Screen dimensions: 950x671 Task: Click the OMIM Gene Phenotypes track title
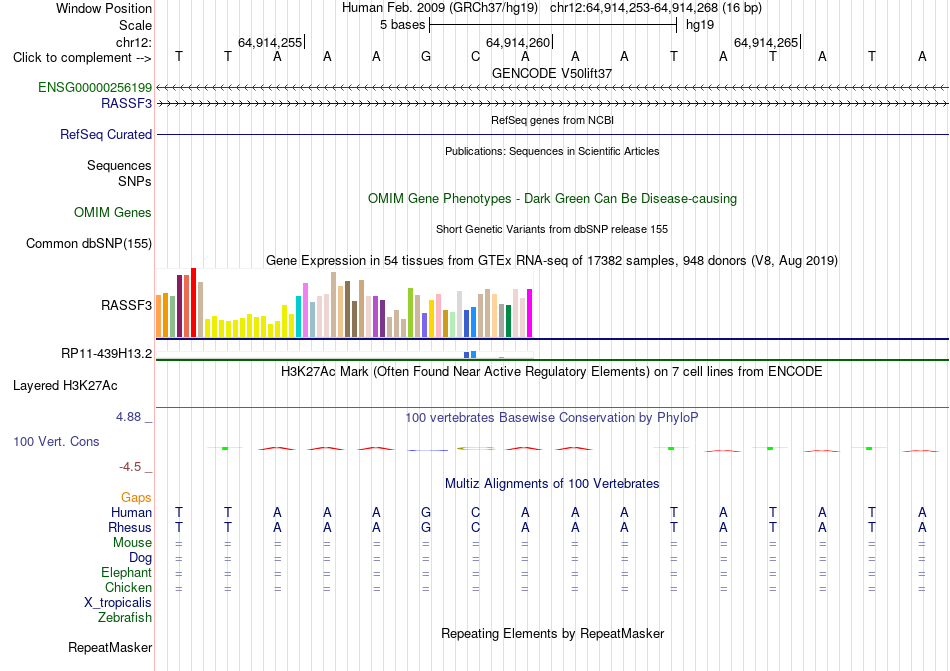pyautogui.click(x=552, y=199)
